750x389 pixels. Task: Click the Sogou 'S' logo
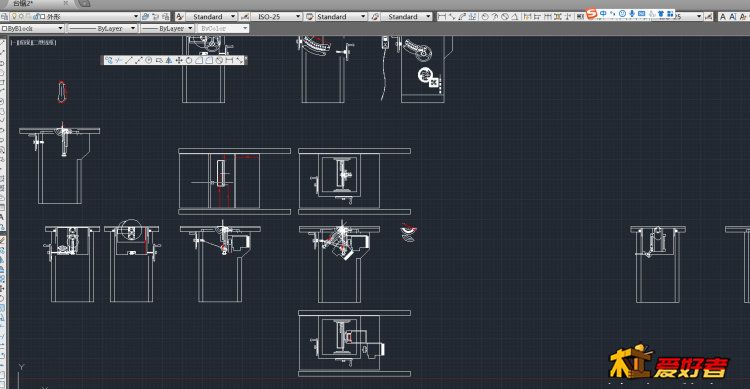[592, 13]
